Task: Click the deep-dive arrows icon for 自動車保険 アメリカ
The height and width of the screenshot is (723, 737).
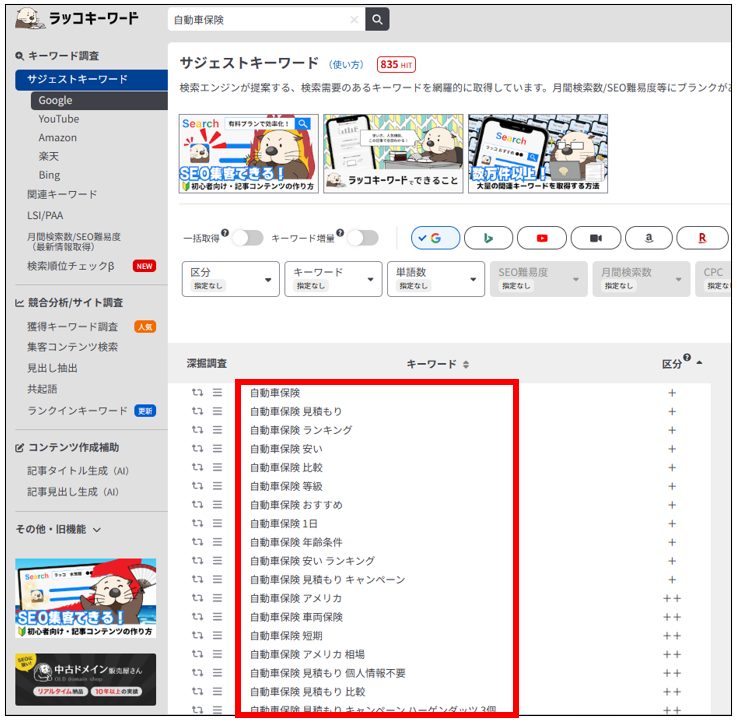Action: (x=197, y=598)
